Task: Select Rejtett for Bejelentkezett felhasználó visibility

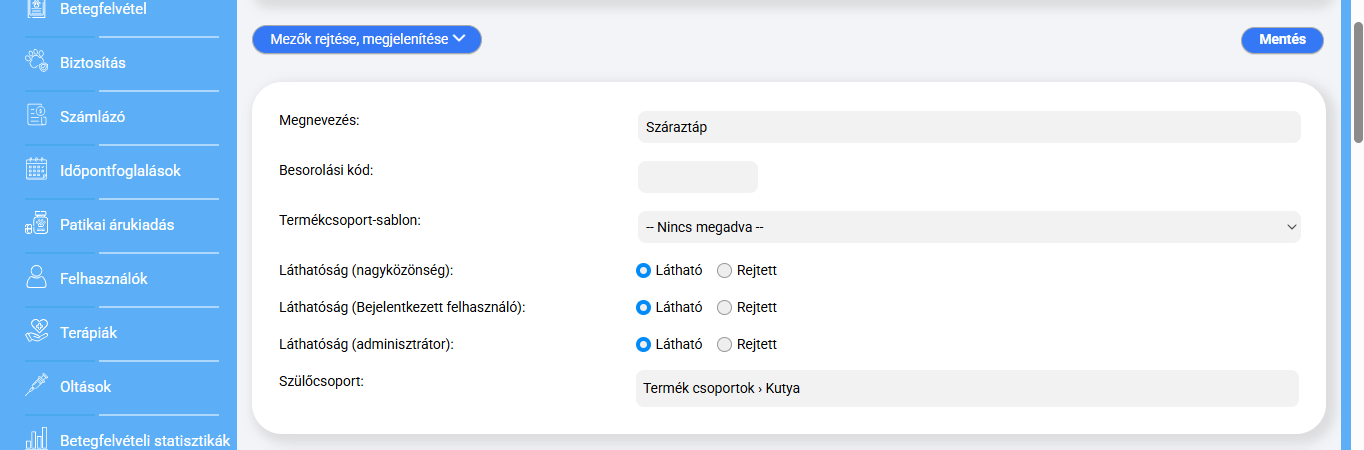Action: point(725,308)
